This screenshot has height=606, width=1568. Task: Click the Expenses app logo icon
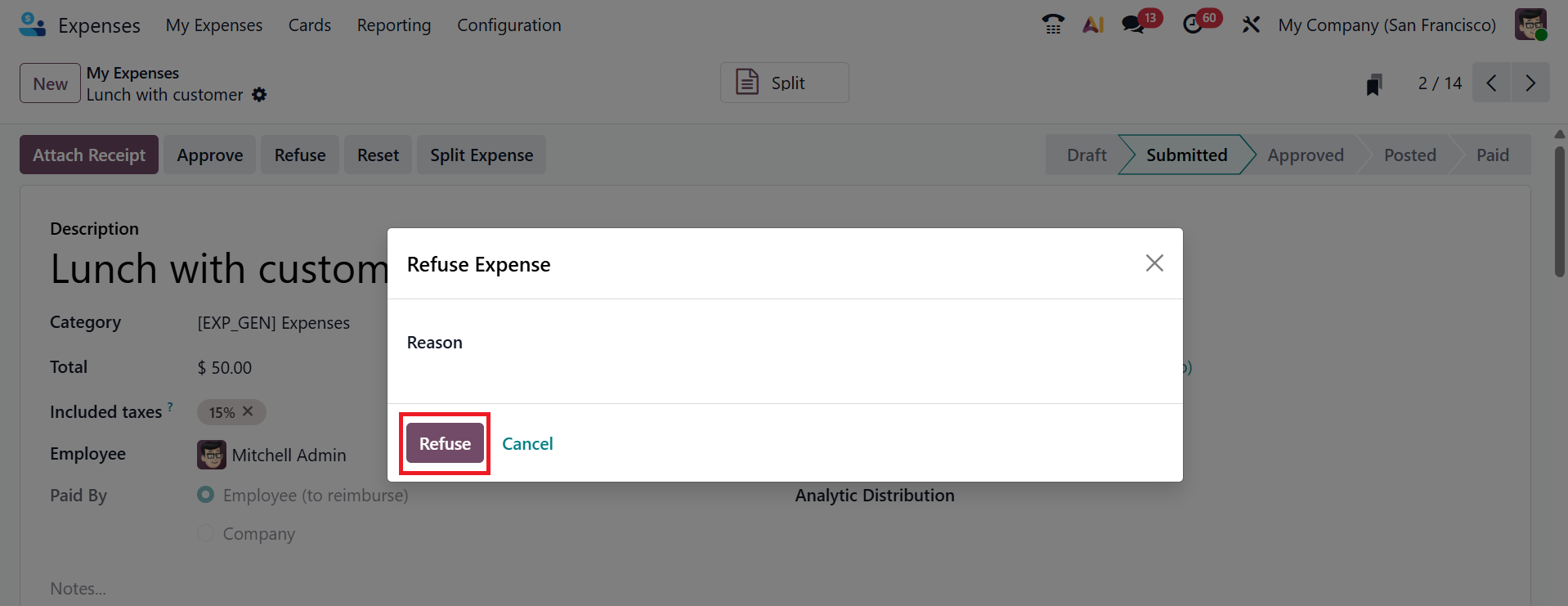(32, 25)
